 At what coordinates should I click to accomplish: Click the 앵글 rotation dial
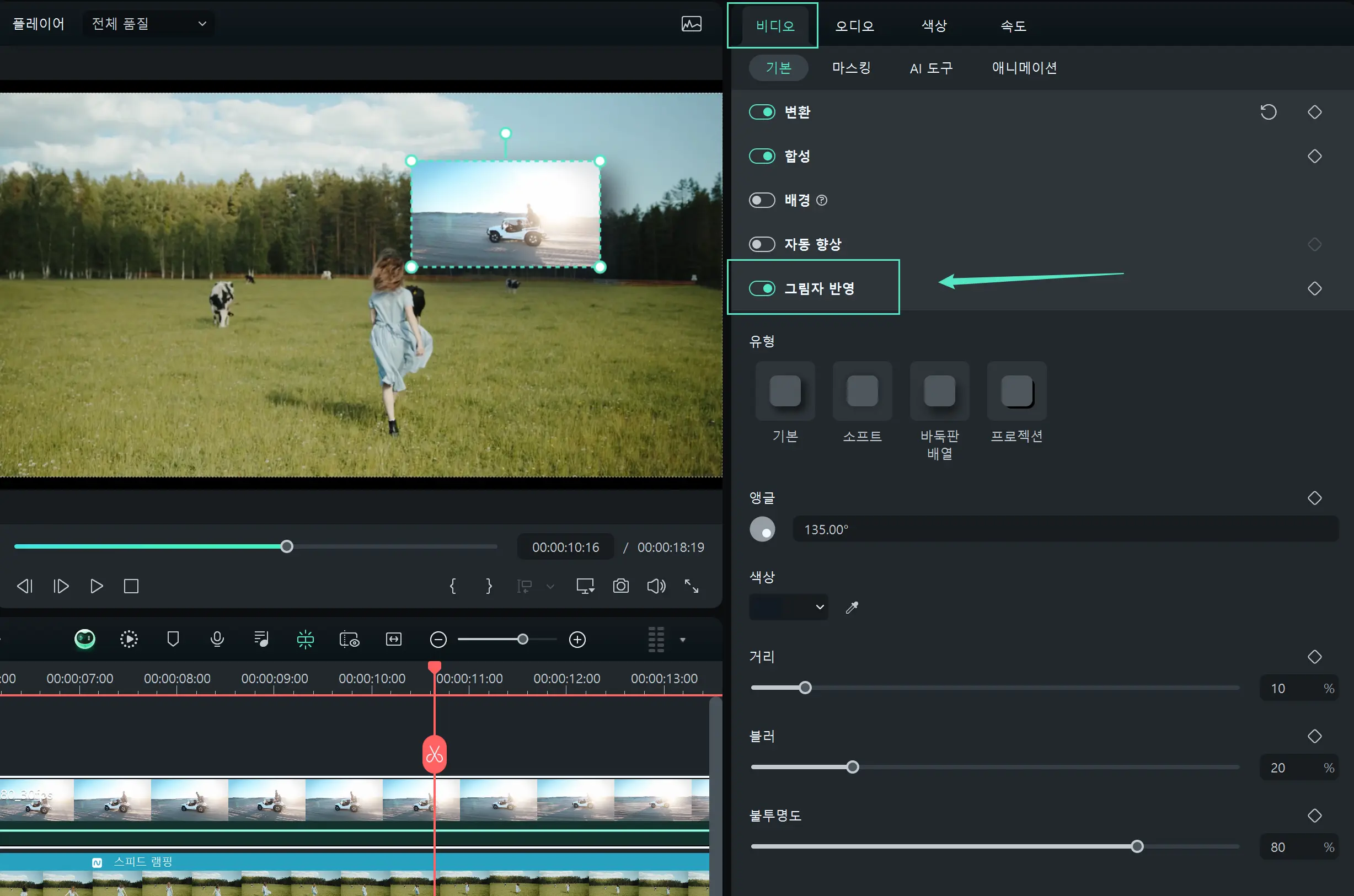point(762,529)
